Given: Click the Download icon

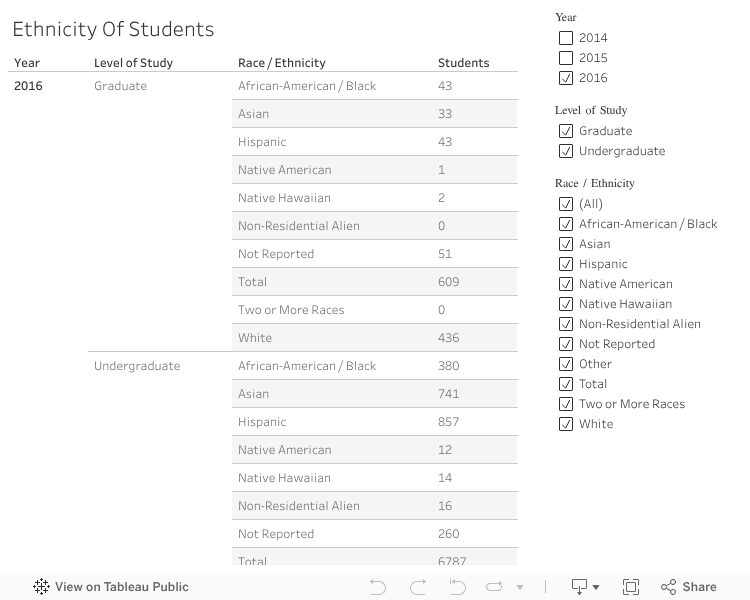Looking at the screenshot, I should (x=579, y=587).
